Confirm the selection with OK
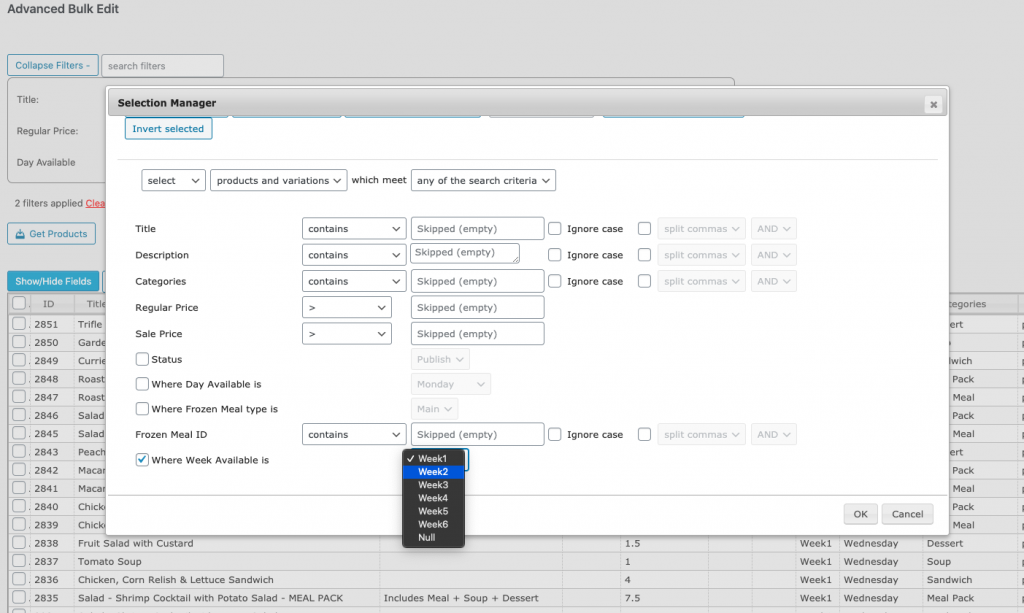 pyautogui.click(x=860, y=514)
